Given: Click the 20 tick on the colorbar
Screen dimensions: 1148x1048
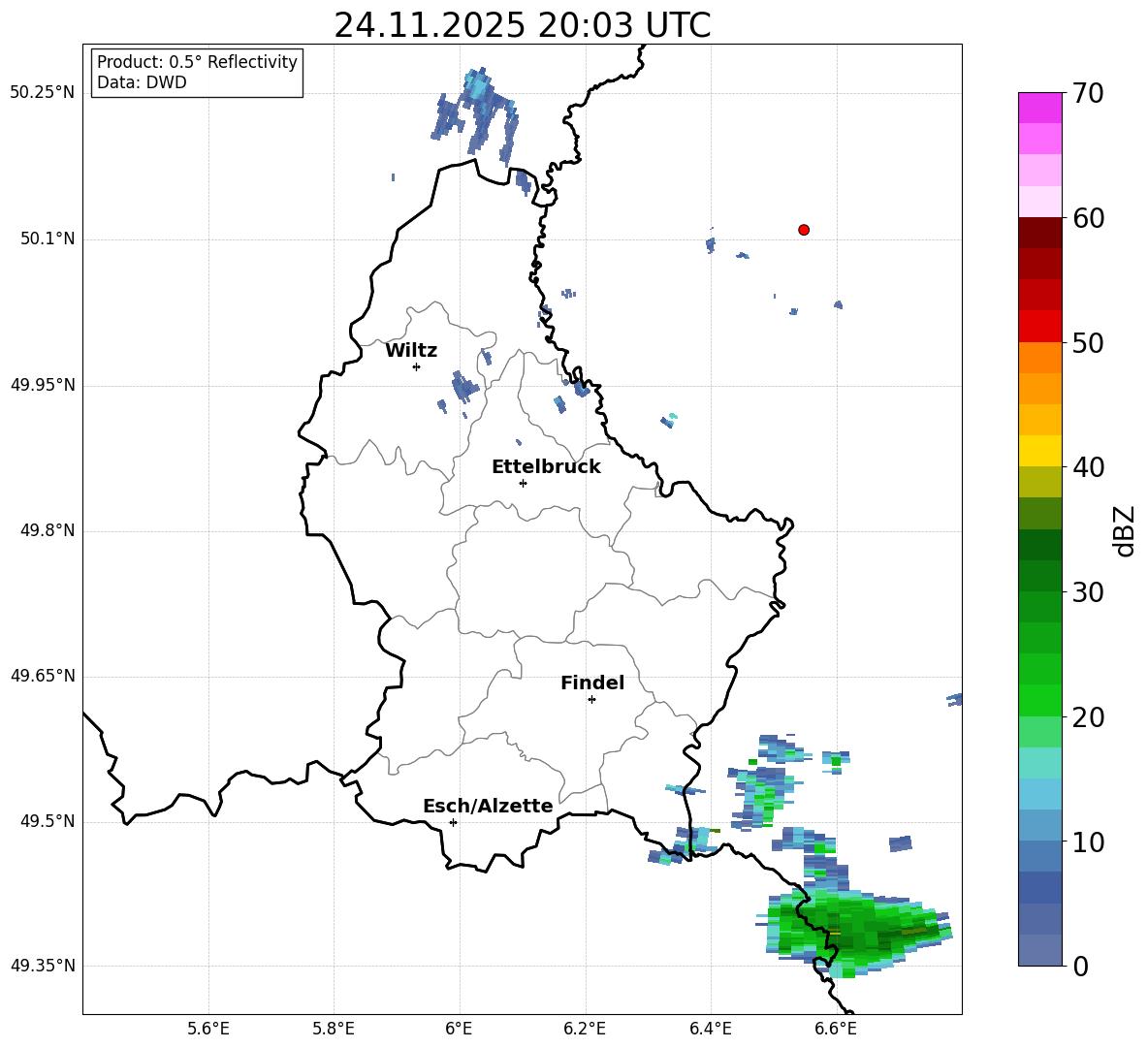Looking at the screenshot, I should click(1087, 716).
